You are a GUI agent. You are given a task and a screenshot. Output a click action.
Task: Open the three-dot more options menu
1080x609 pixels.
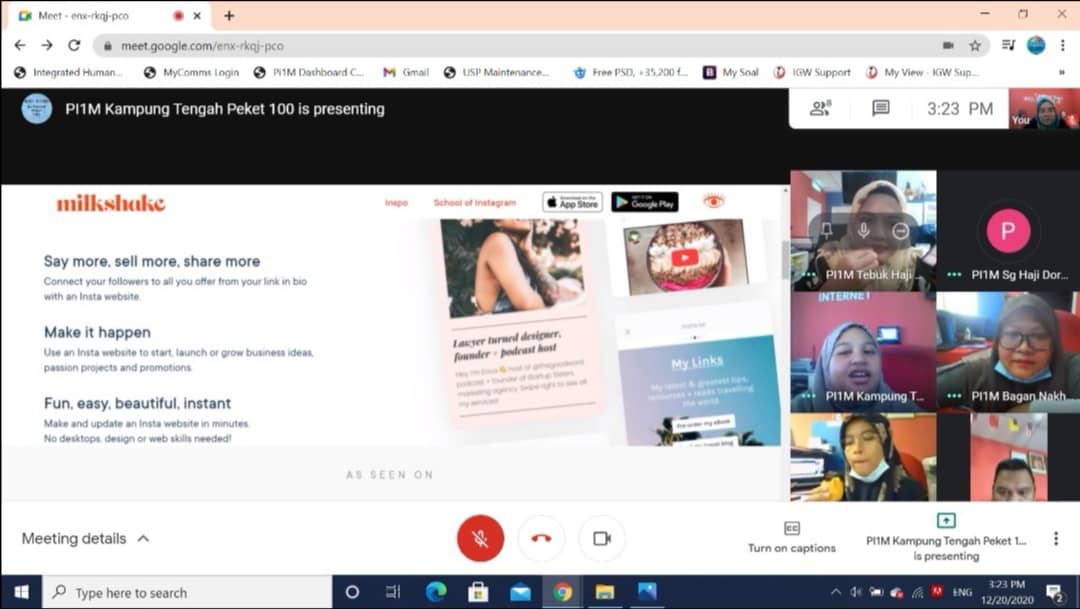[1055, 538]
